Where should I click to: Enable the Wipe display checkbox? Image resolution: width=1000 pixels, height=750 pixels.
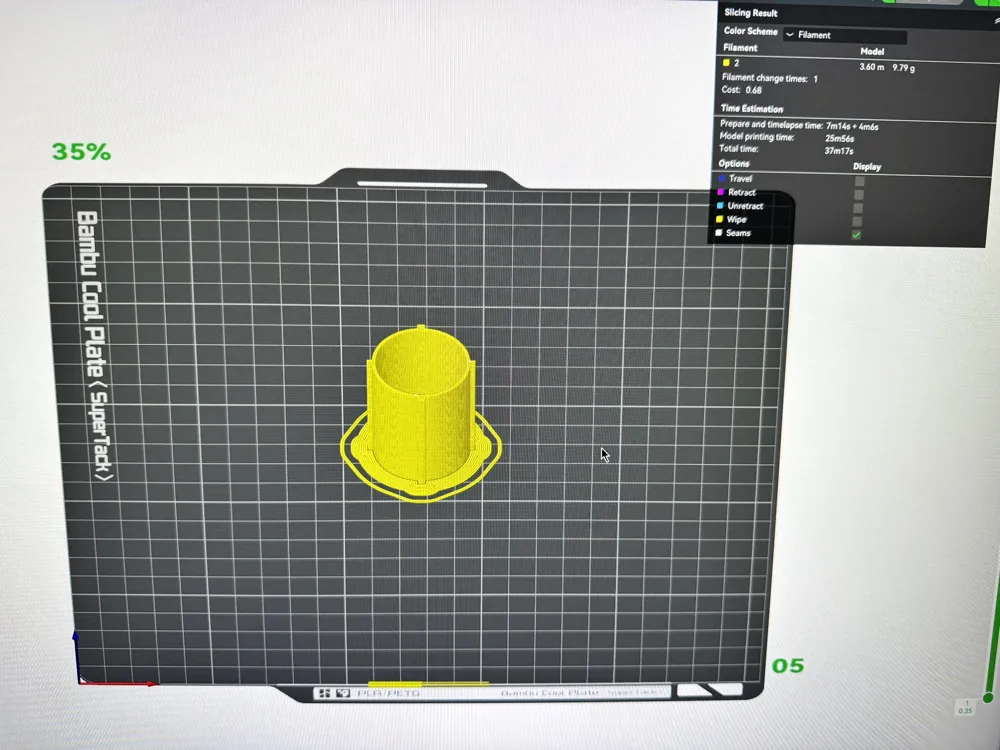tap(858, 221)
